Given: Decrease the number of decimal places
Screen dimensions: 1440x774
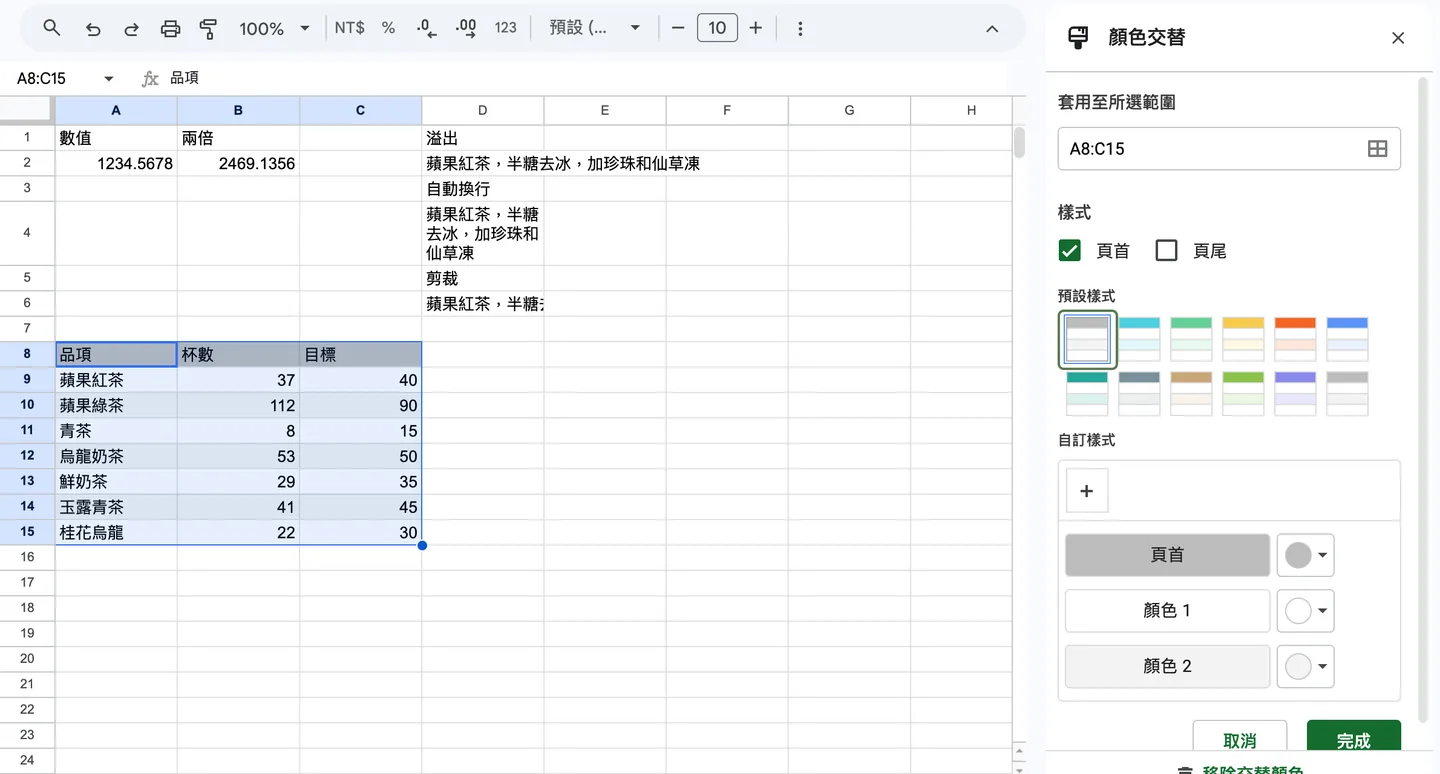Looking at the screenshot, I should click(x=427, y=28).
